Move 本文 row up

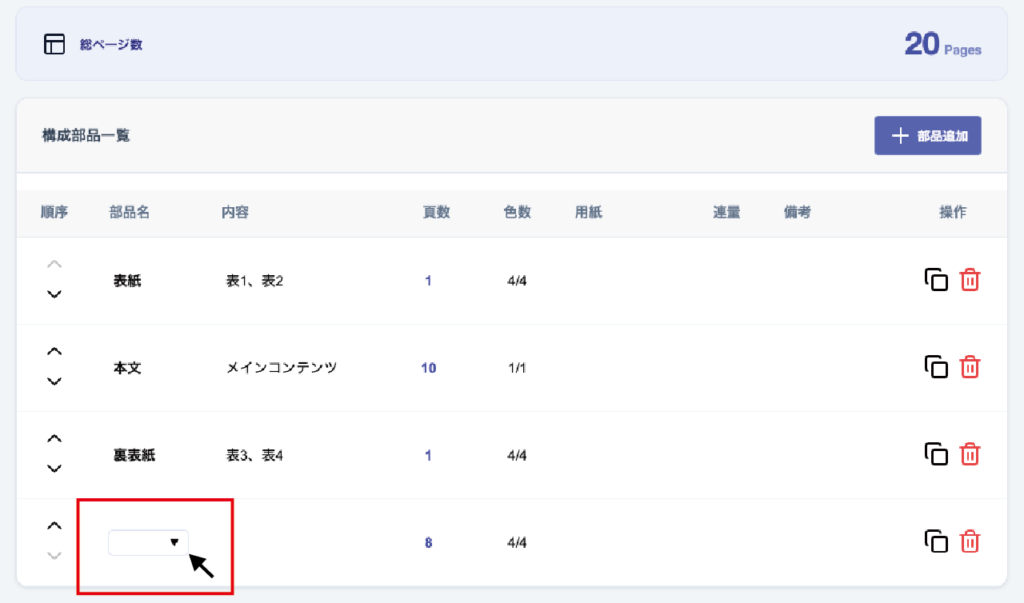pos(55,352)
